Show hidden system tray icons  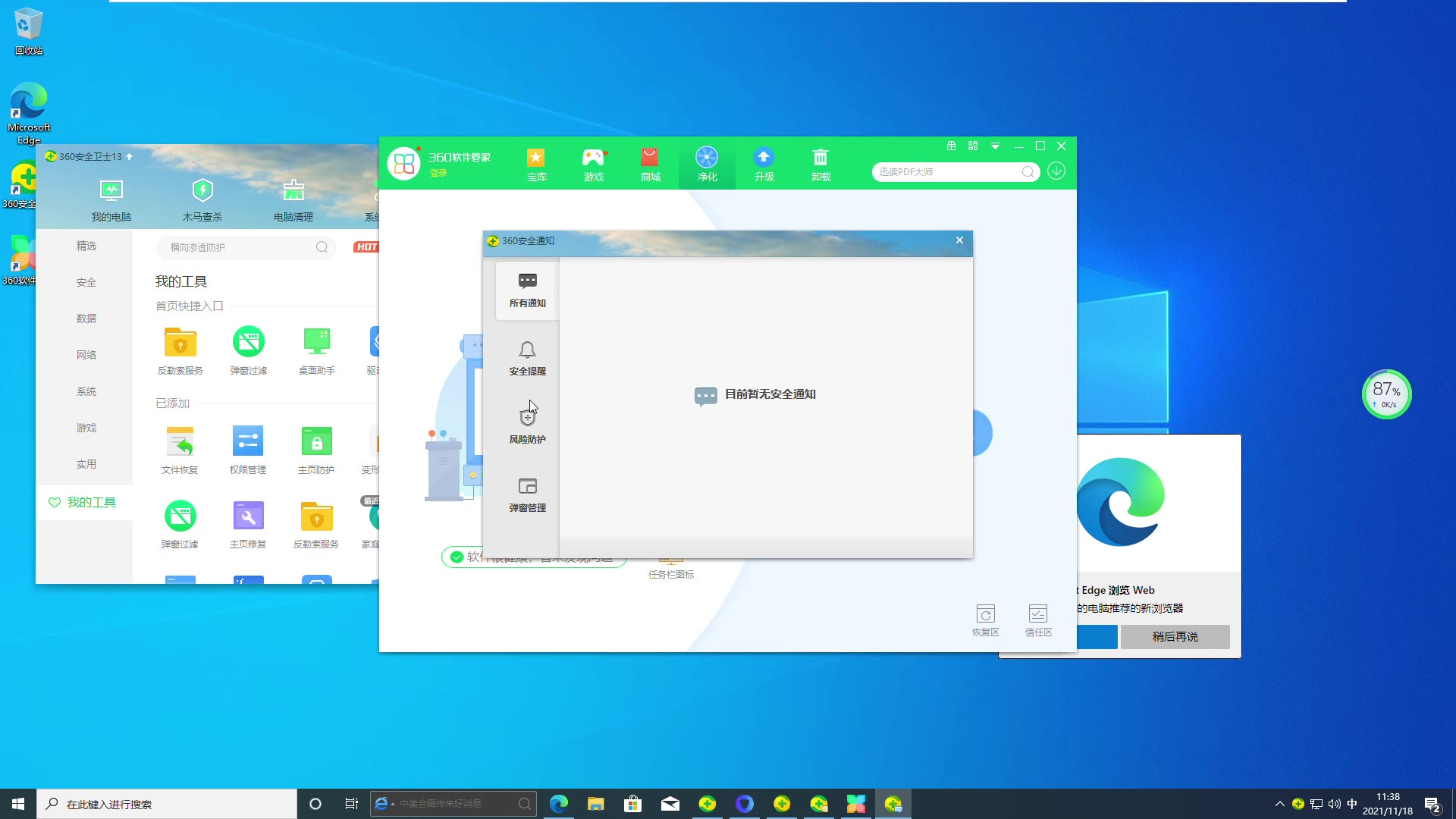[x=1279, y=804]
